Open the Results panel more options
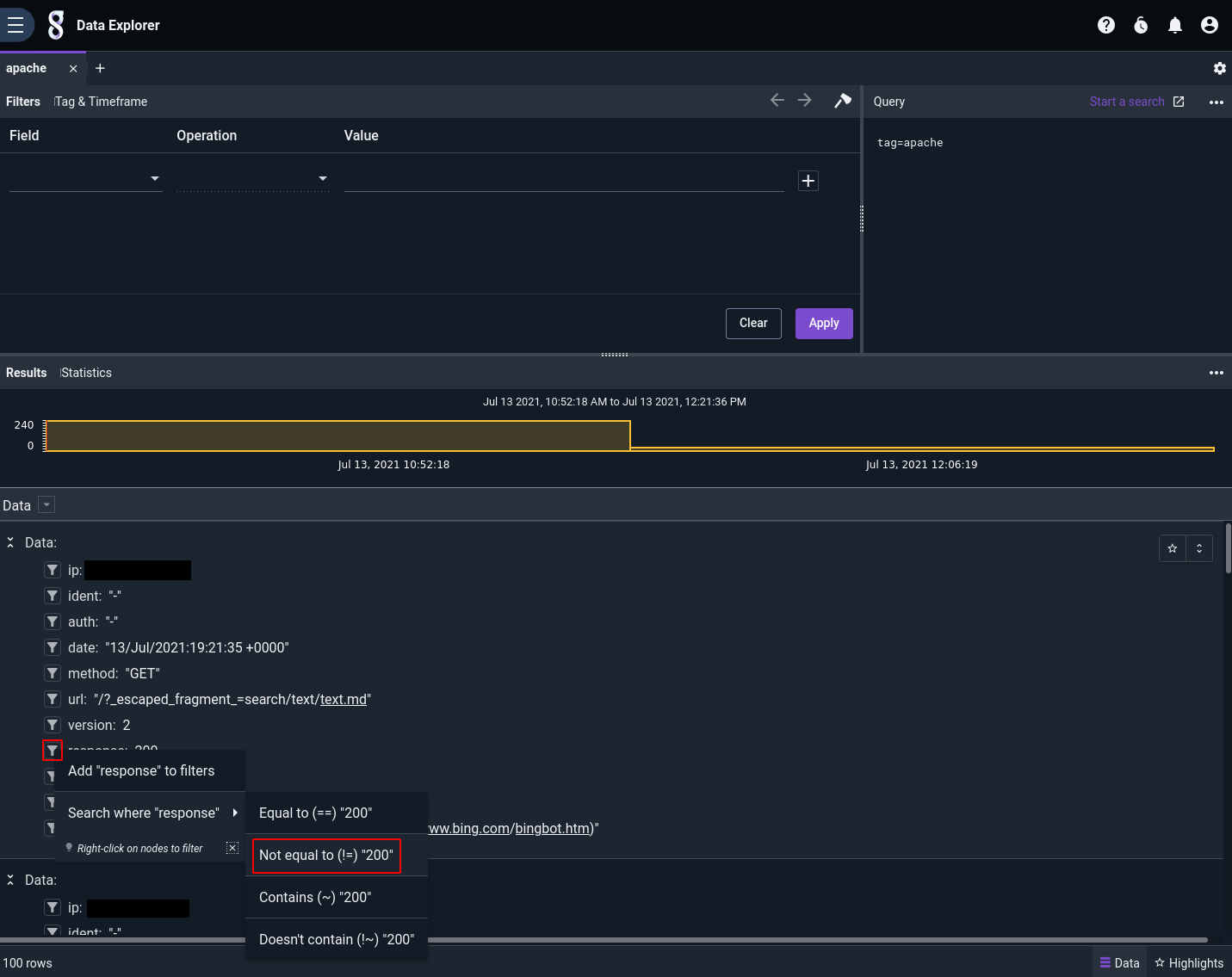Screen dimensions: 1232x977 (1216, 373)
